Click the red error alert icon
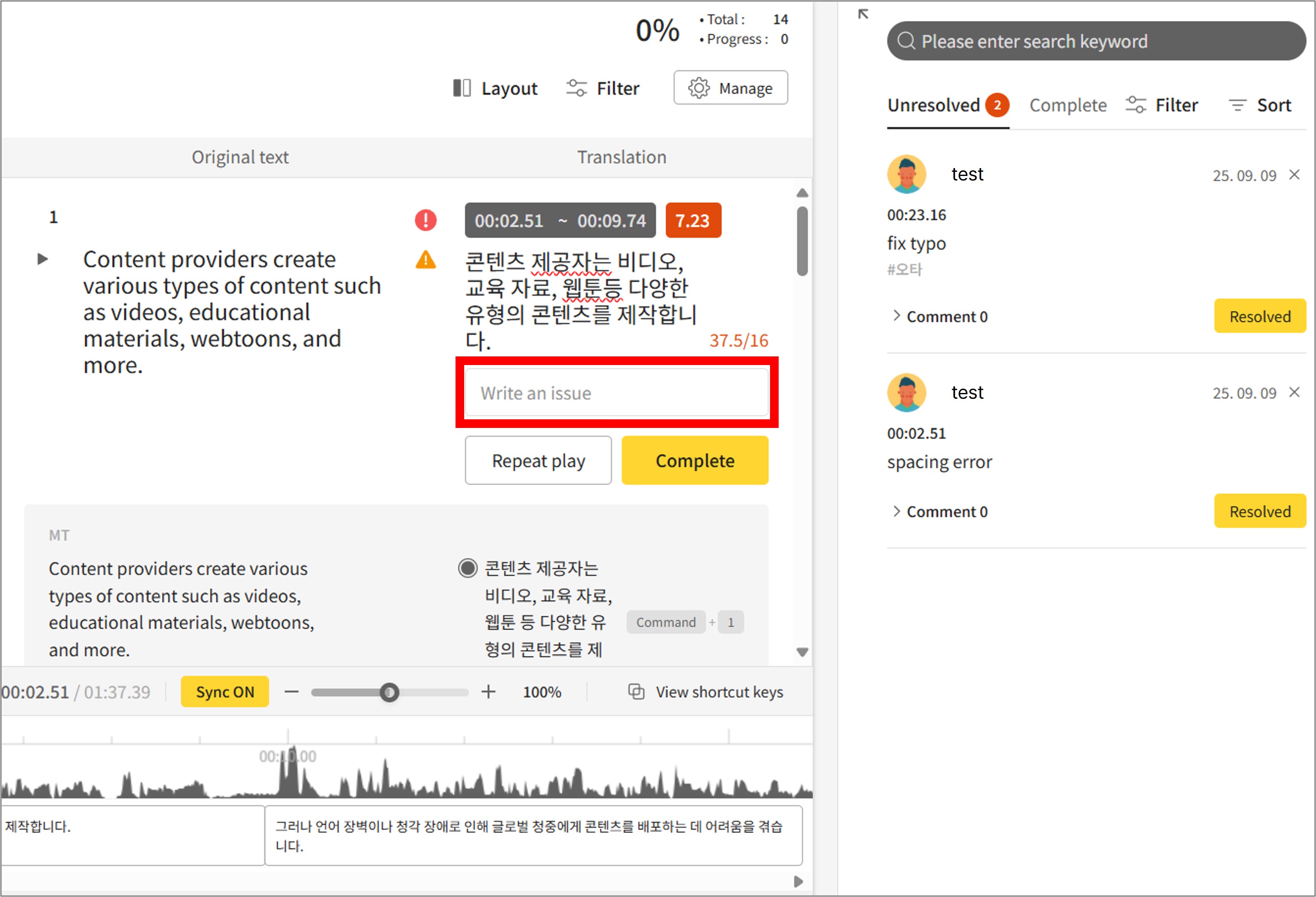1316x897 pixels. [x=425, y=220]
